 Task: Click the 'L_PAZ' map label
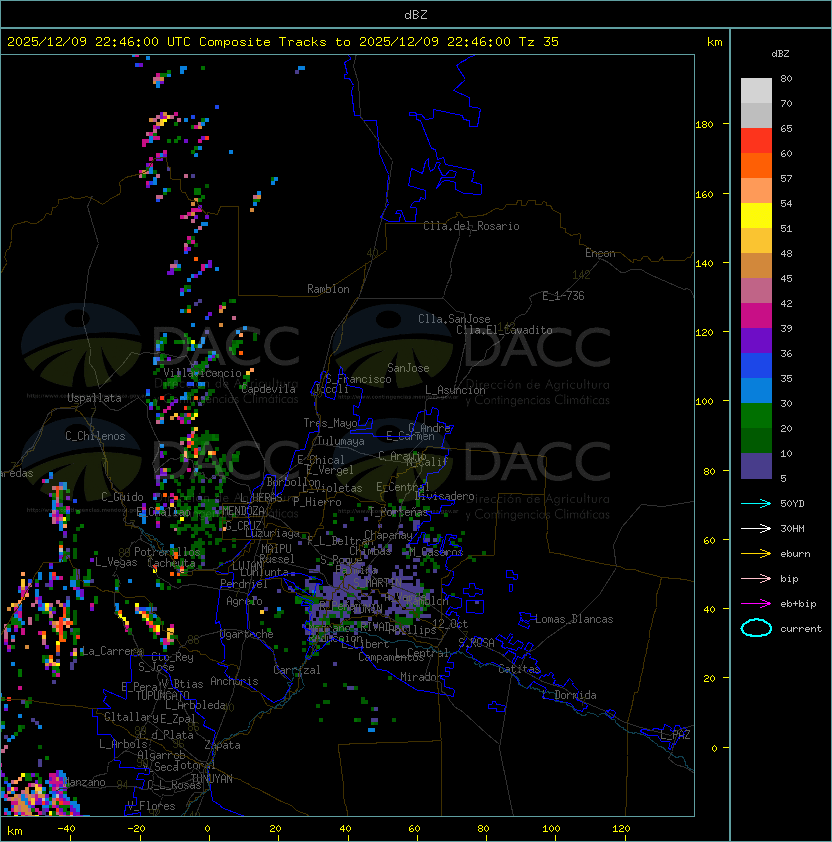[x=676, y=735]
